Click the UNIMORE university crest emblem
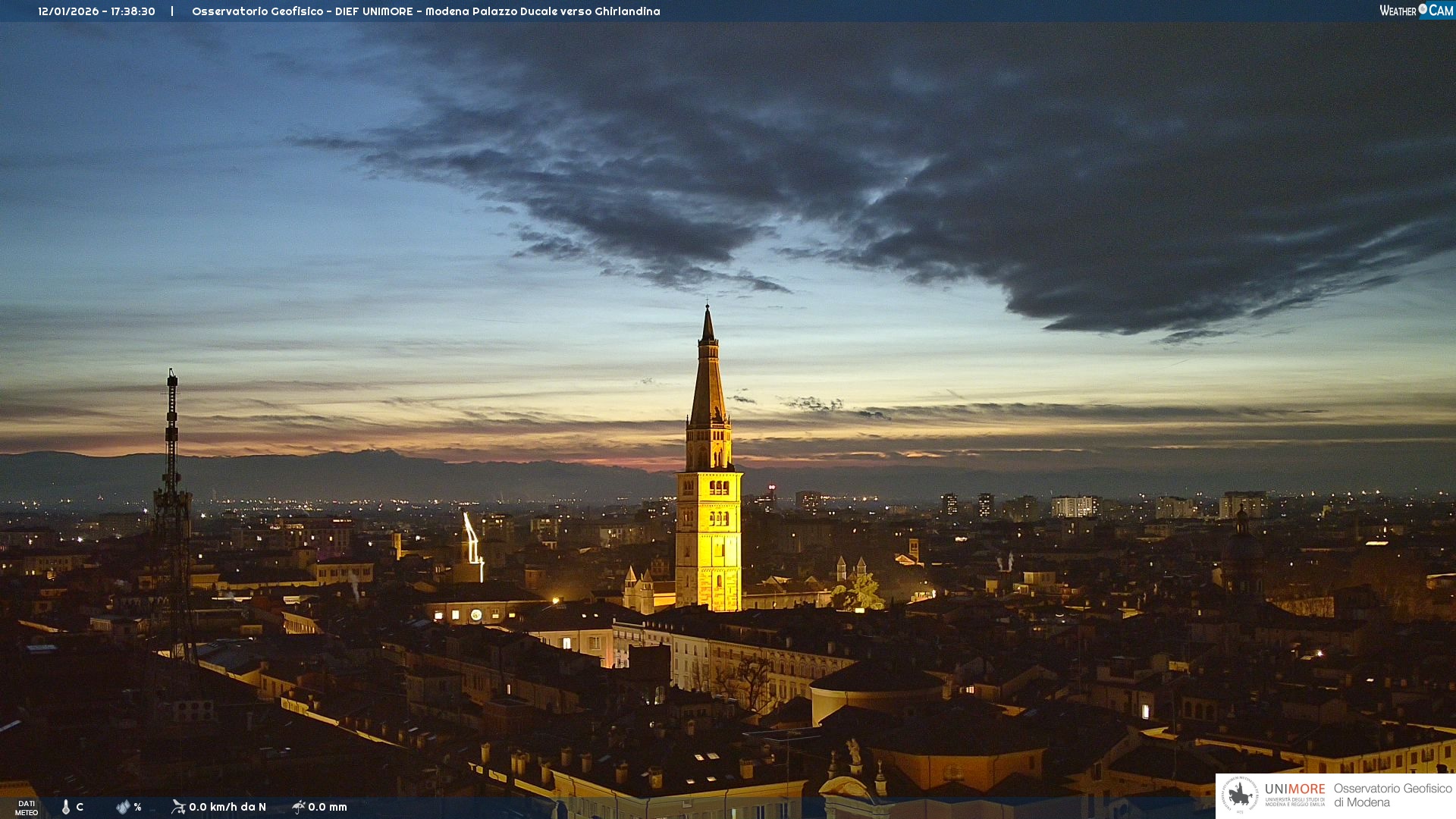The image size is (1456, 819). [x=1240, y=795]
